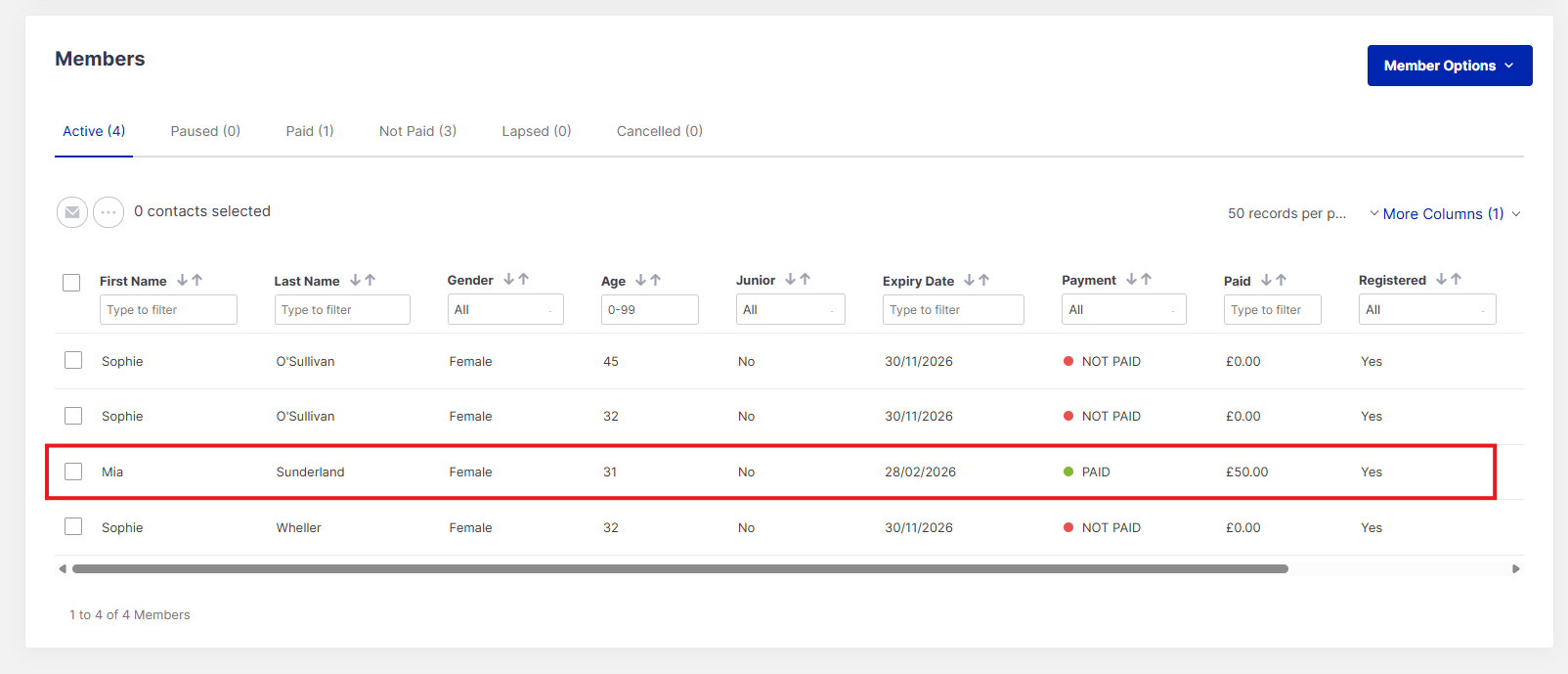The height and width of the screenshot is (674, 1568).
Task: Sort Registered column ascending arrow
Action: click(x=1457, y=279)
